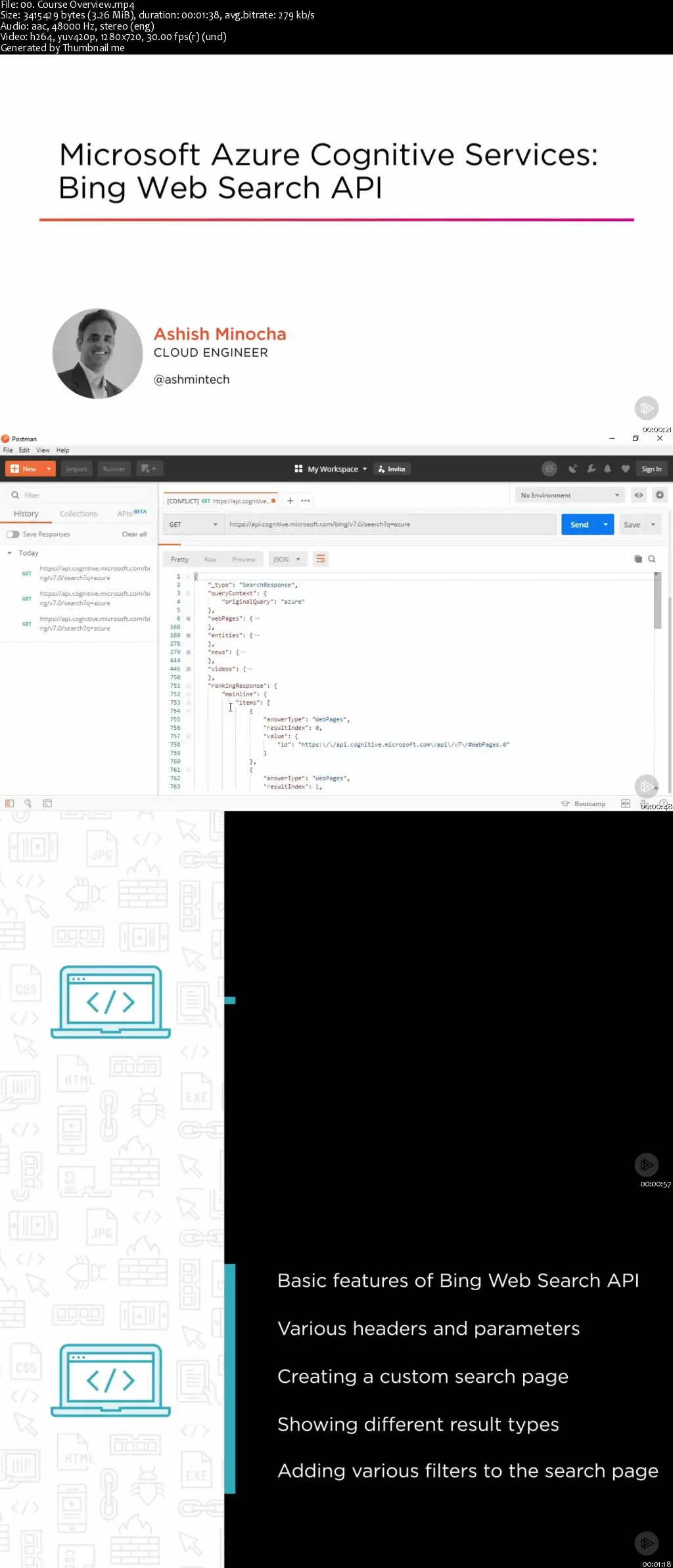Open No Environment dropdown
The image size is (673, 1568).
(x=569, y=495)
